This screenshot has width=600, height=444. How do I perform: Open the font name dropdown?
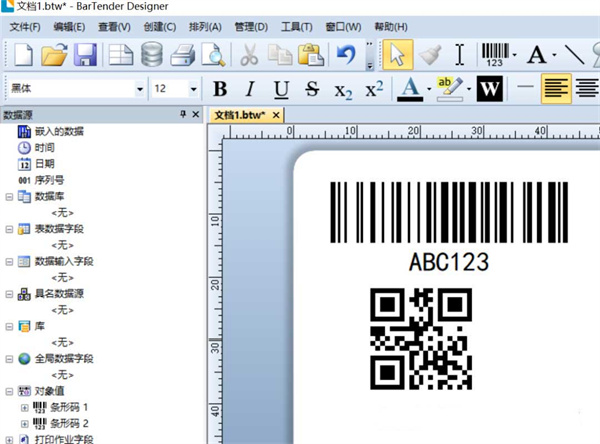139,90
